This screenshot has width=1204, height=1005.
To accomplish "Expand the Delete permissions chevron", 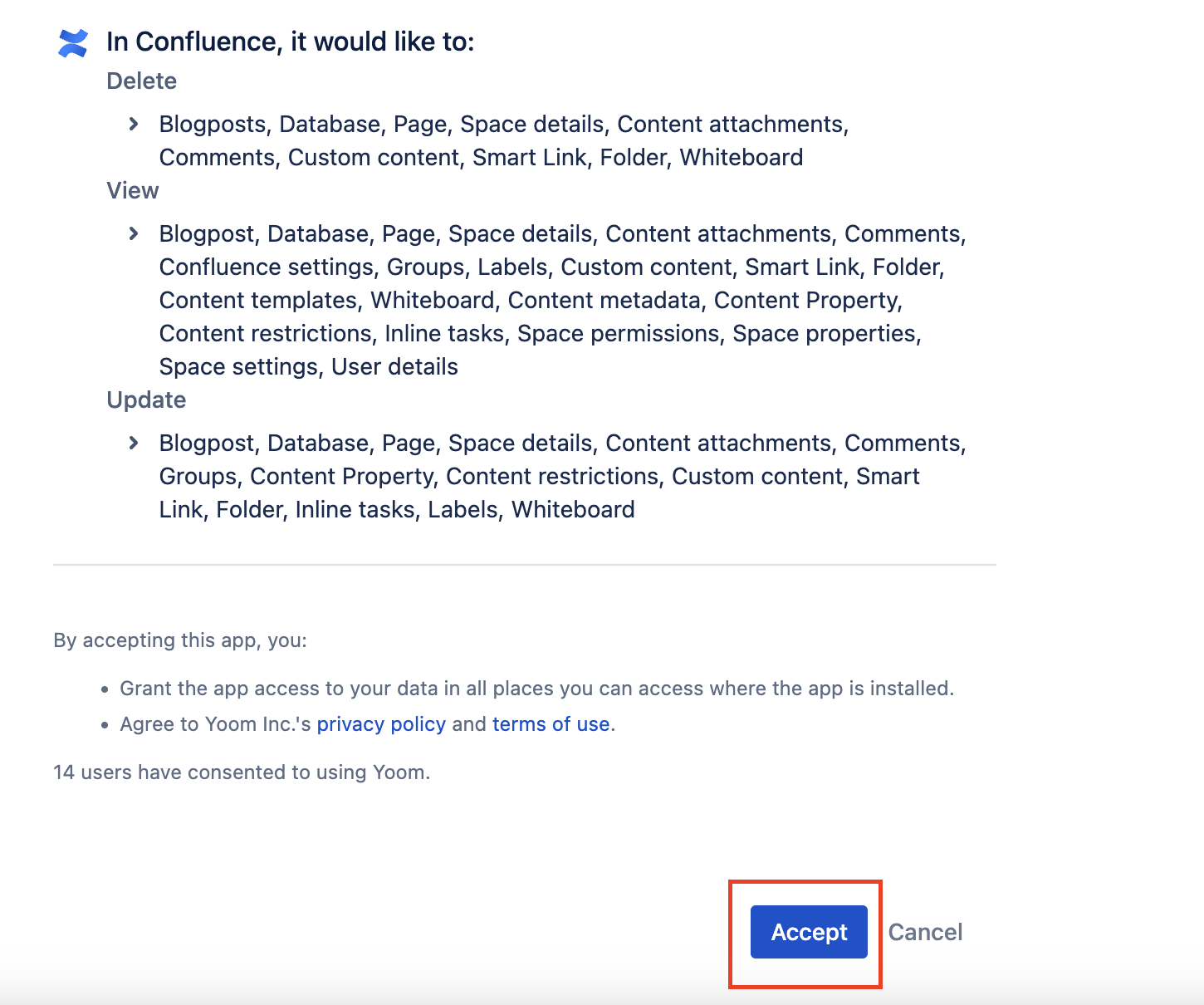I will tap(134, 124).
